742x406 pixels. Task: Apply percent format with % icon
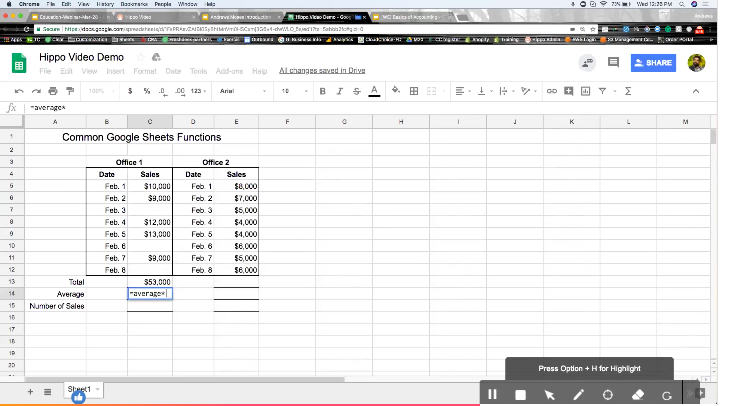pos(147,91)
